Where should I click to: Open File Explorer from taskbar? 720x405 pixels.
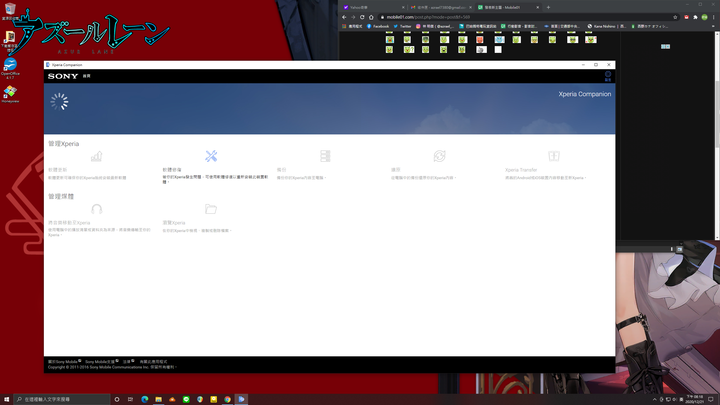158,399
